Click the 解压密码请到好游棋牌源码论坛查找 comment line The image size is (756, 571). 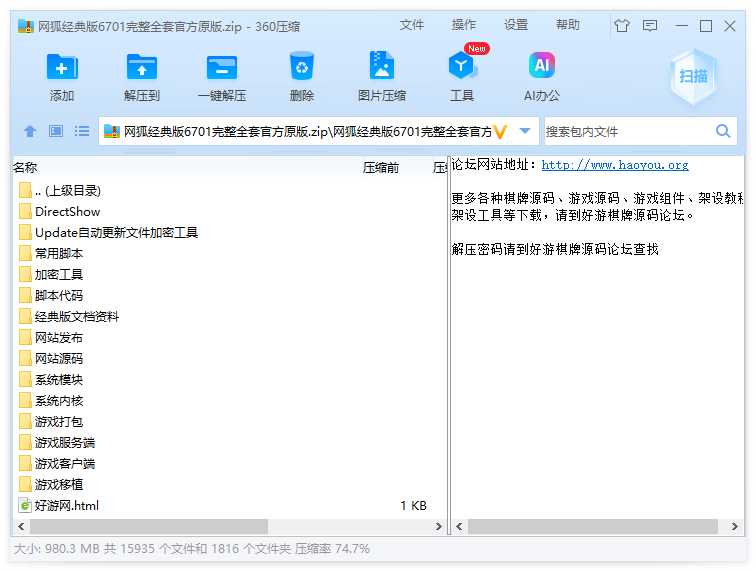pos(555,249)
